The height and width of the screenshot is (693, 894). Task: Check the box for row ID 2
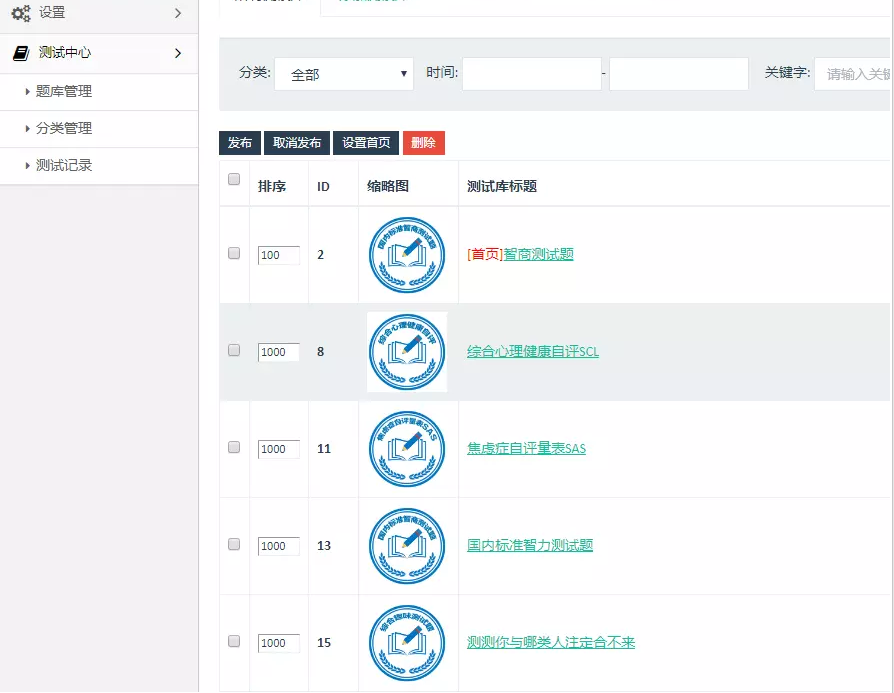point(234,253)
